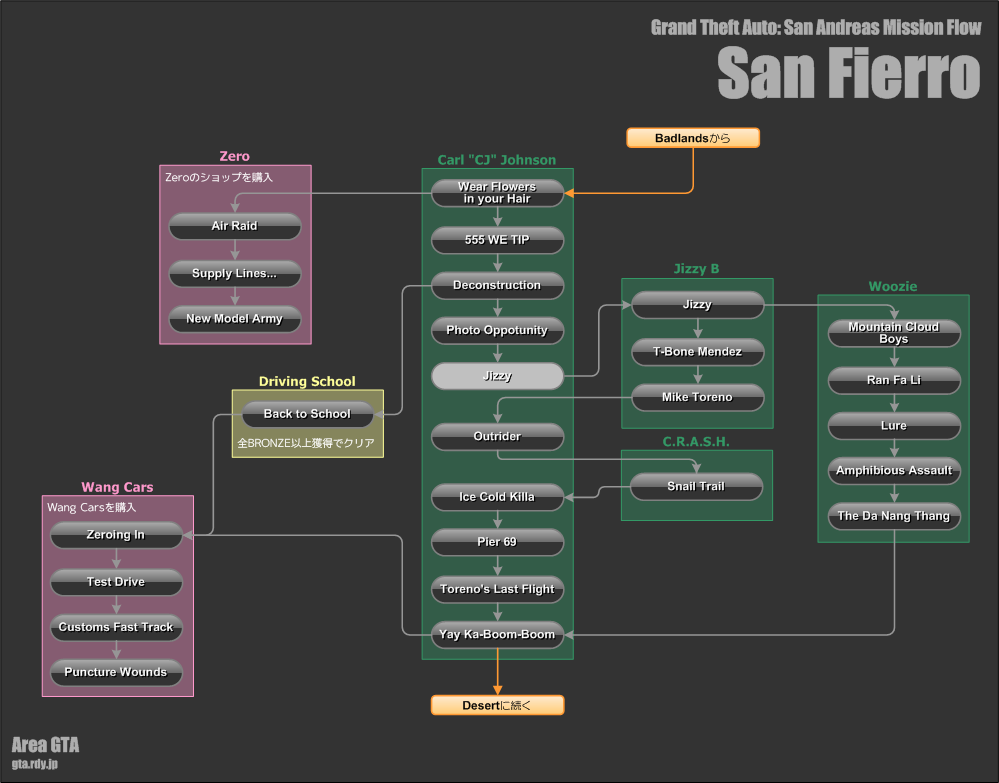
Task: Click the Pier 69 mission node
Action: (497, 542)
